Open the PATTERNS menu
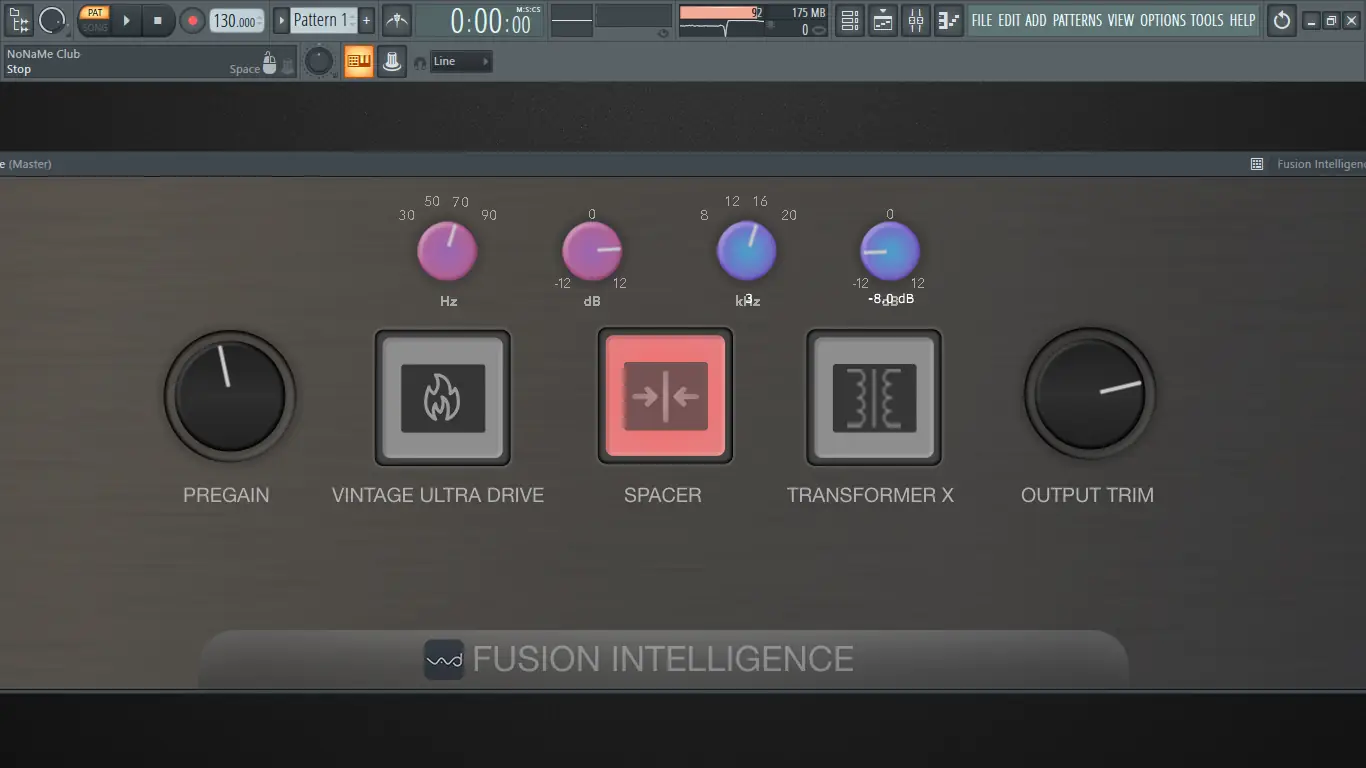The height and width of the screenshot is (768, 1366). coord(1078,20)
